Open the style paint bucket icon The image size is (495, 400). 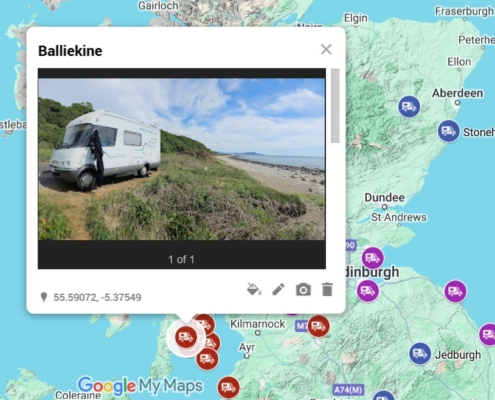(x=254, y=289)
